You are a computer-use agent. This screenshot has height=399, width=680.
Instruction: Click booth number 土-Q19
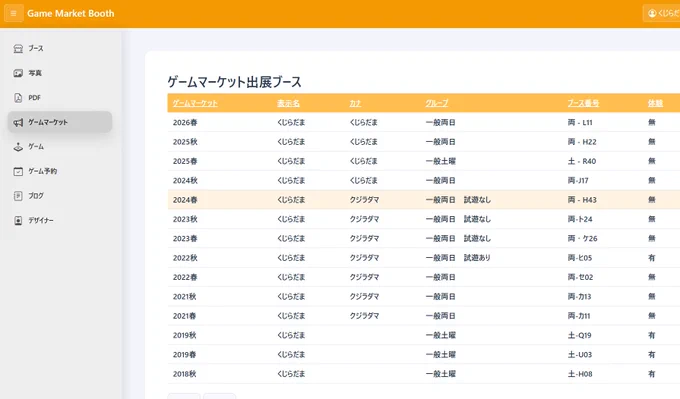(579, 335)
